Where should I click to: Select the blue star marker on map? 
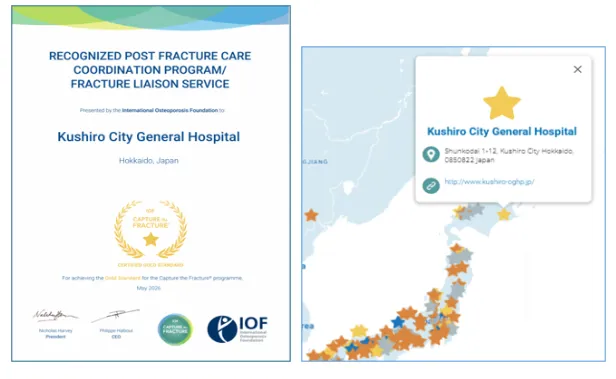click(x=398, y=322)
